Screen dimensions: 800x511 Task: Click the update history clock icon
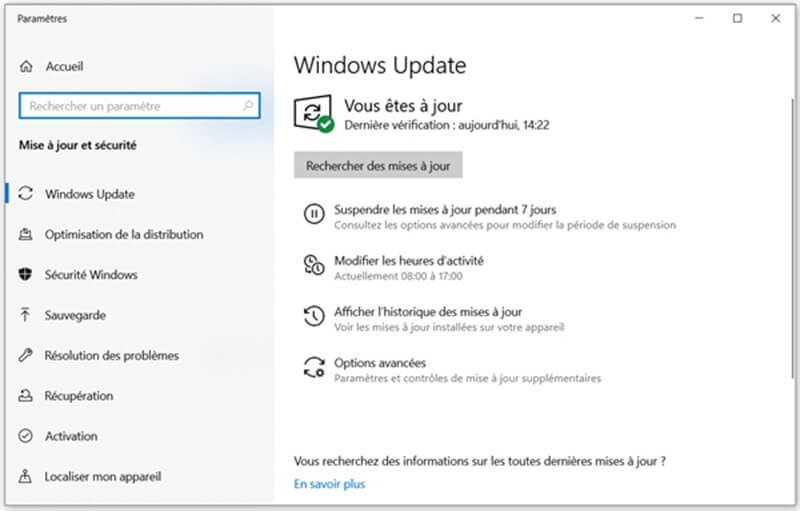click(x=314, y=316)
